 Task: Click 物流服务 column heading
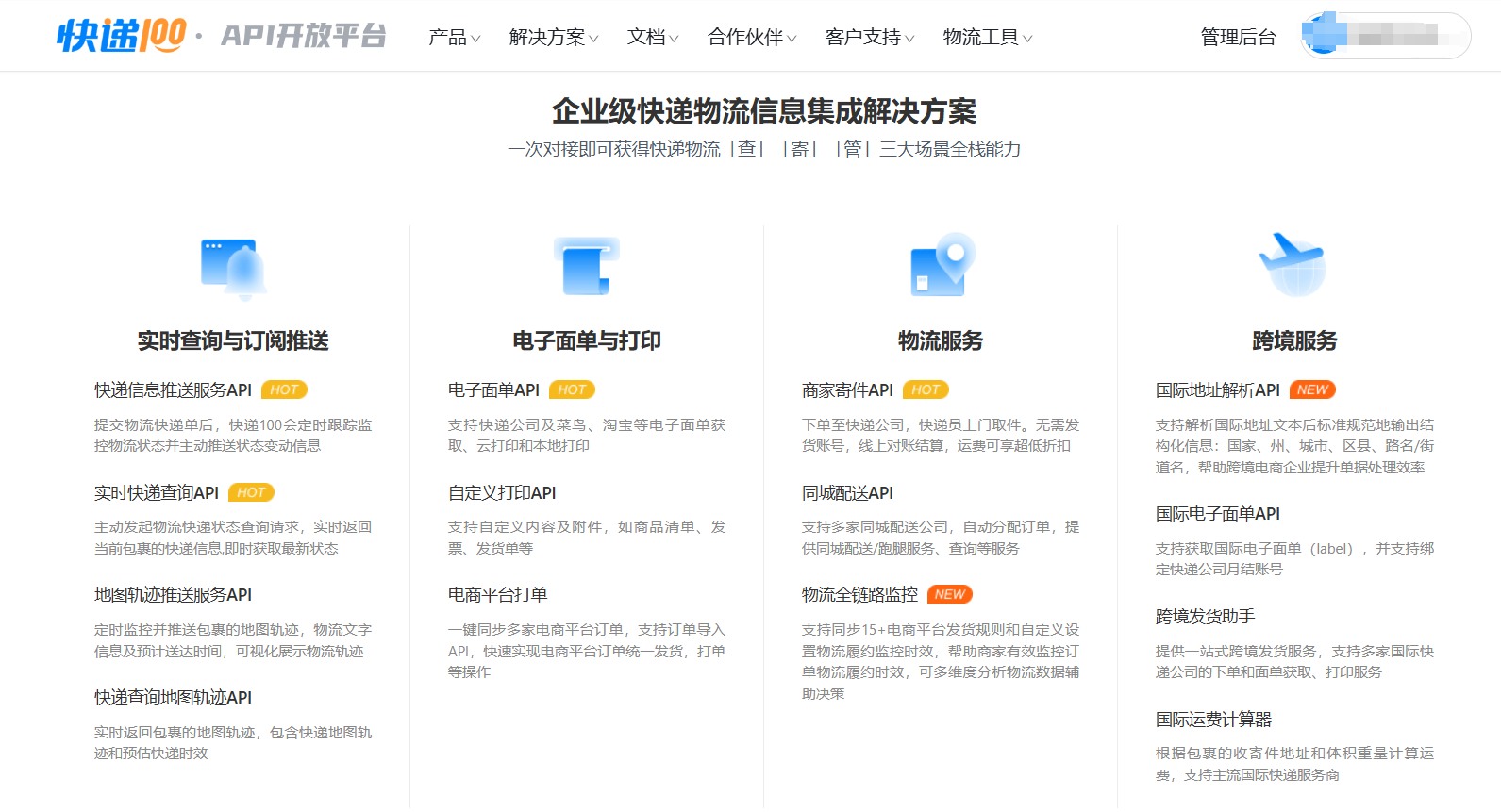coord(941,340)
